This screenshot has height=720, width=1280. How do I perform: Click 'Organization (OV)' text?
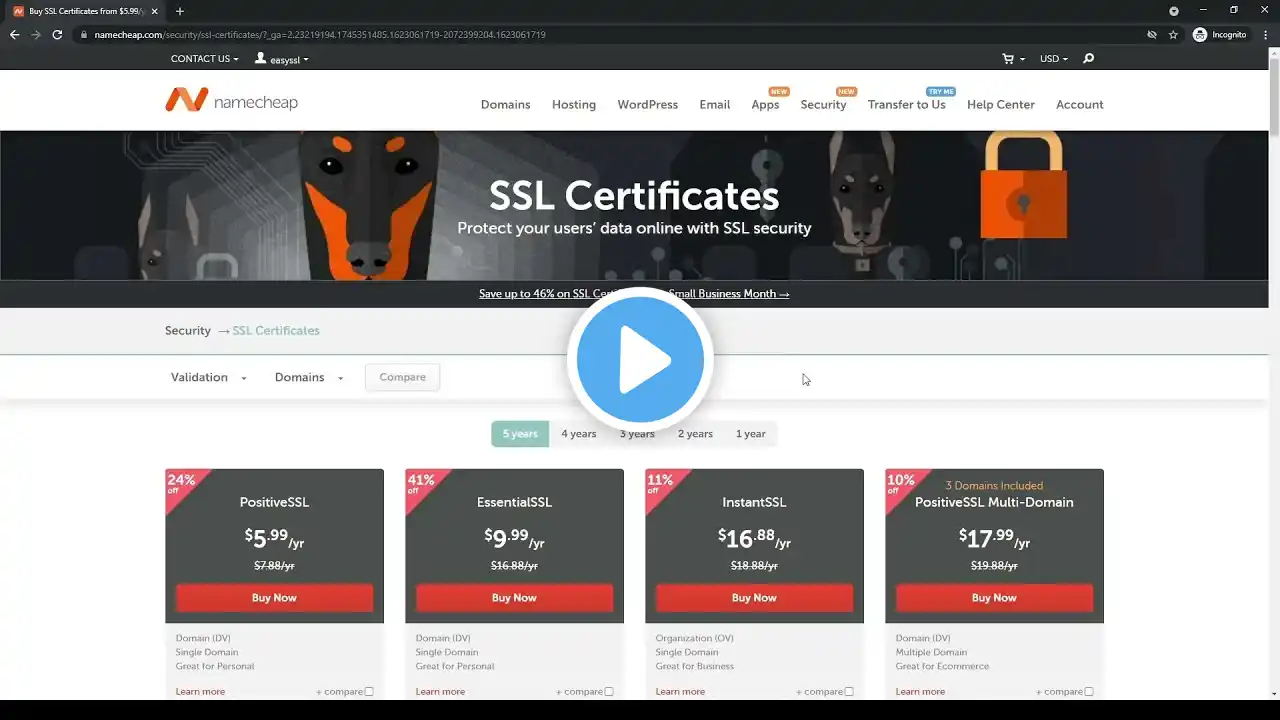694,638
